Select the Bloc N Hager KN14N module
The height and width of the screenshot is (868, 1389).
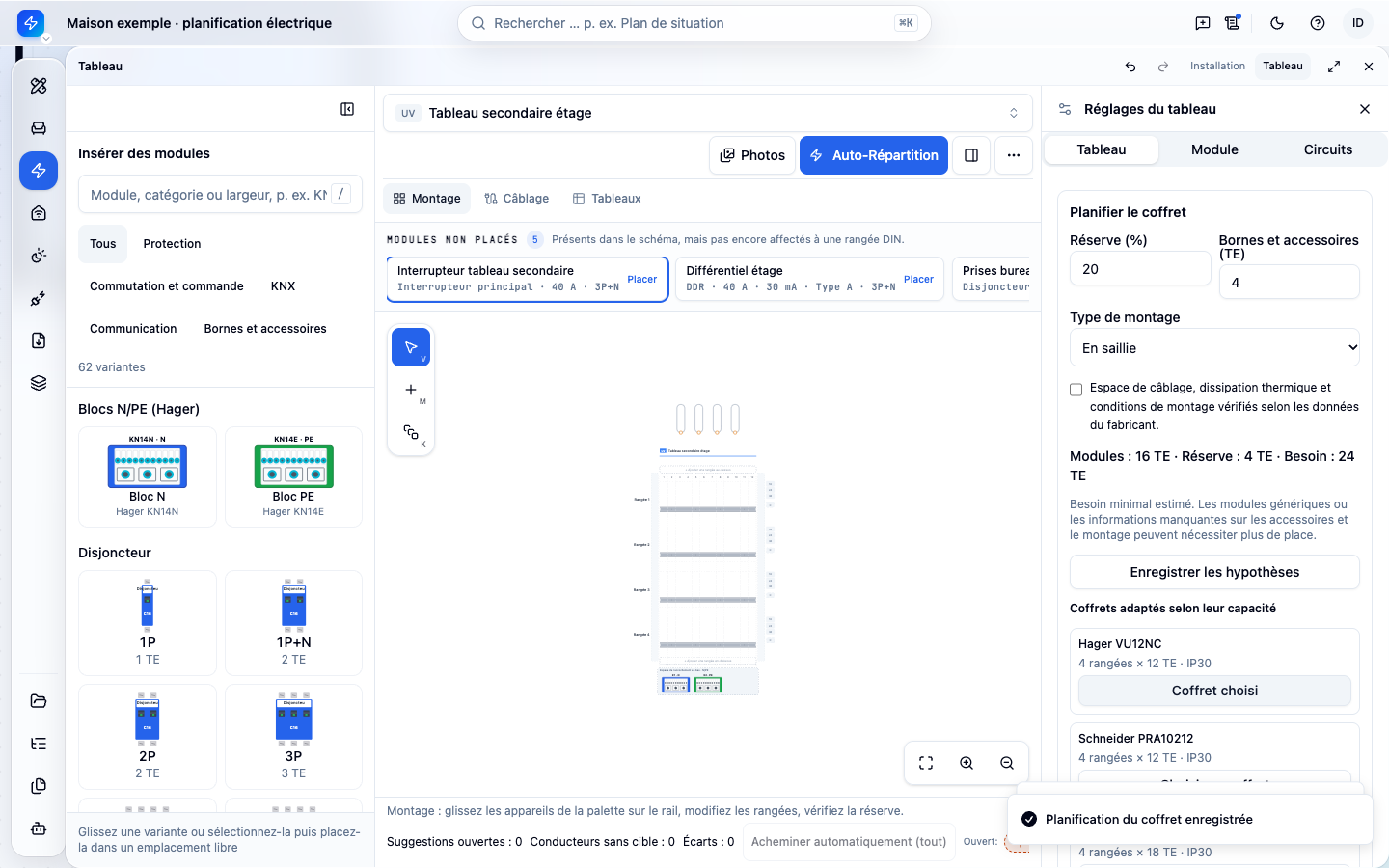click(x=148, y=477)
